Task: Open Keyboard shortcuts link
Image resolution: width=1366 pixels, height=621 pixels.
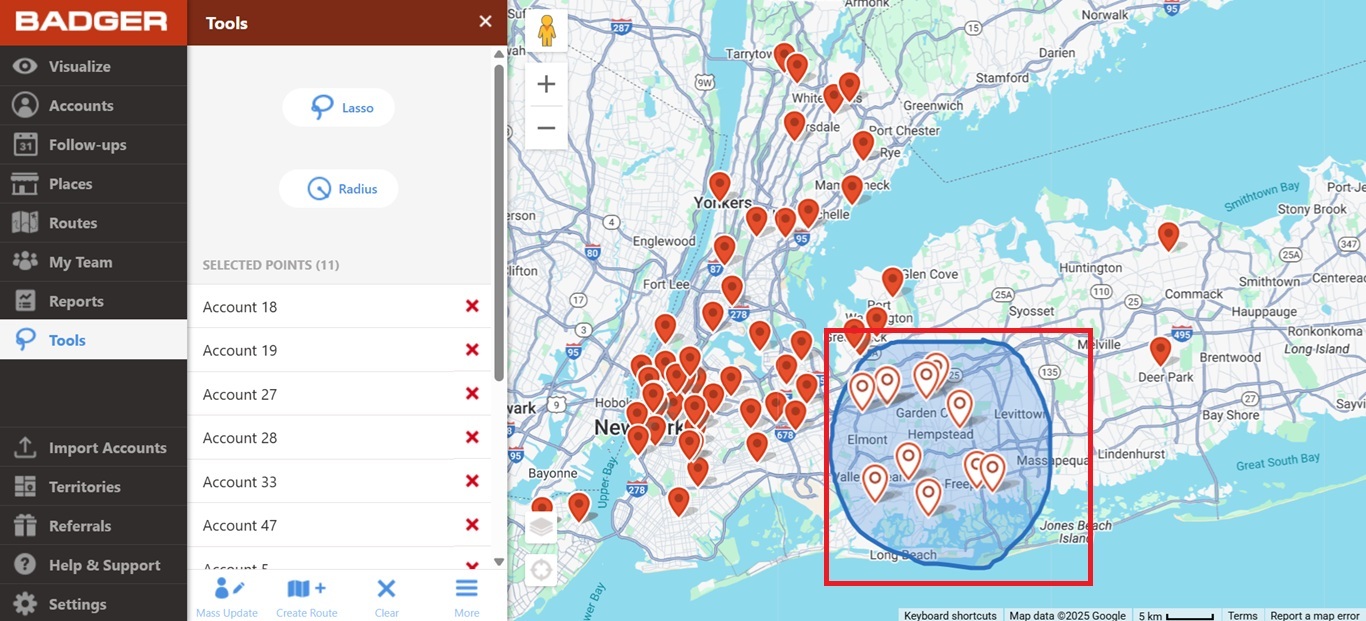Action: (950, 615)
